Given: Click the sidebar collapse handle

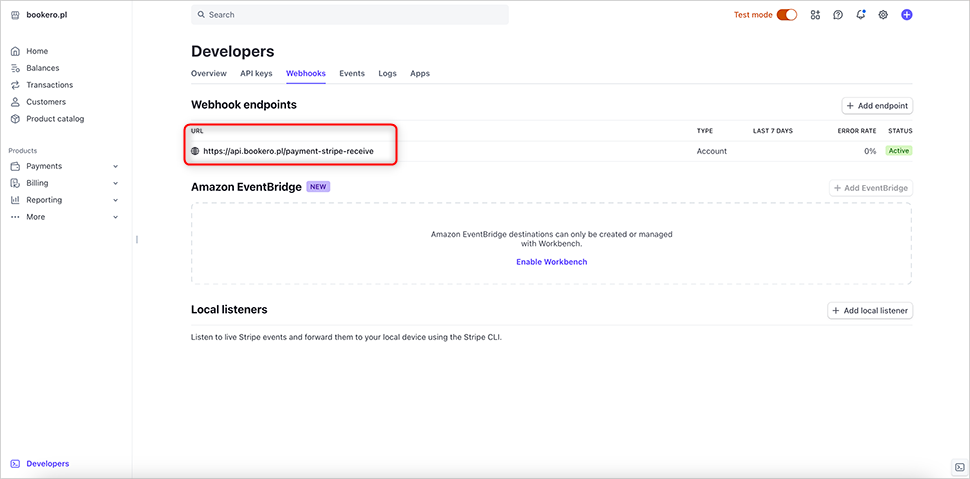Looking at the screenshot, I should coord(137,240).
